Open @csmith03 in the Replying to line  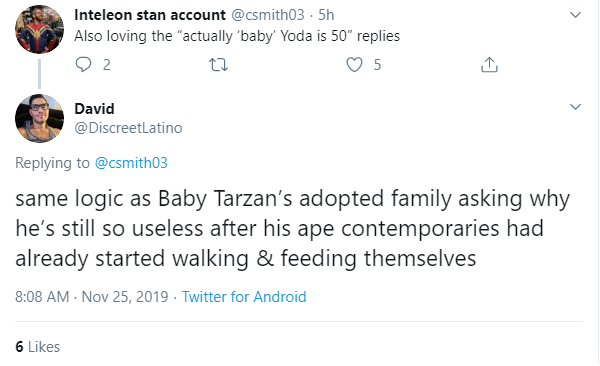pyautogui.click(x=131, y=163)
